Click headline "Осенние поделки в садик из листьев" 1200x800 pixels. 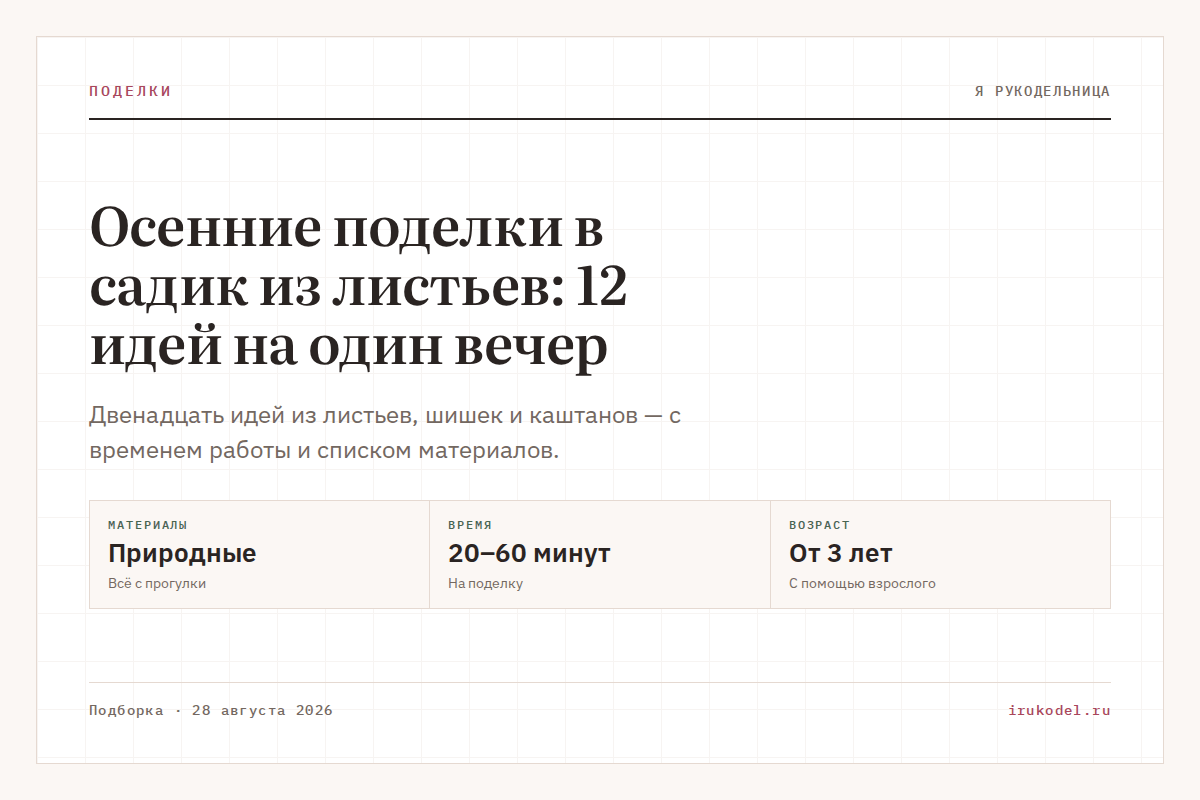click(359, 288)
